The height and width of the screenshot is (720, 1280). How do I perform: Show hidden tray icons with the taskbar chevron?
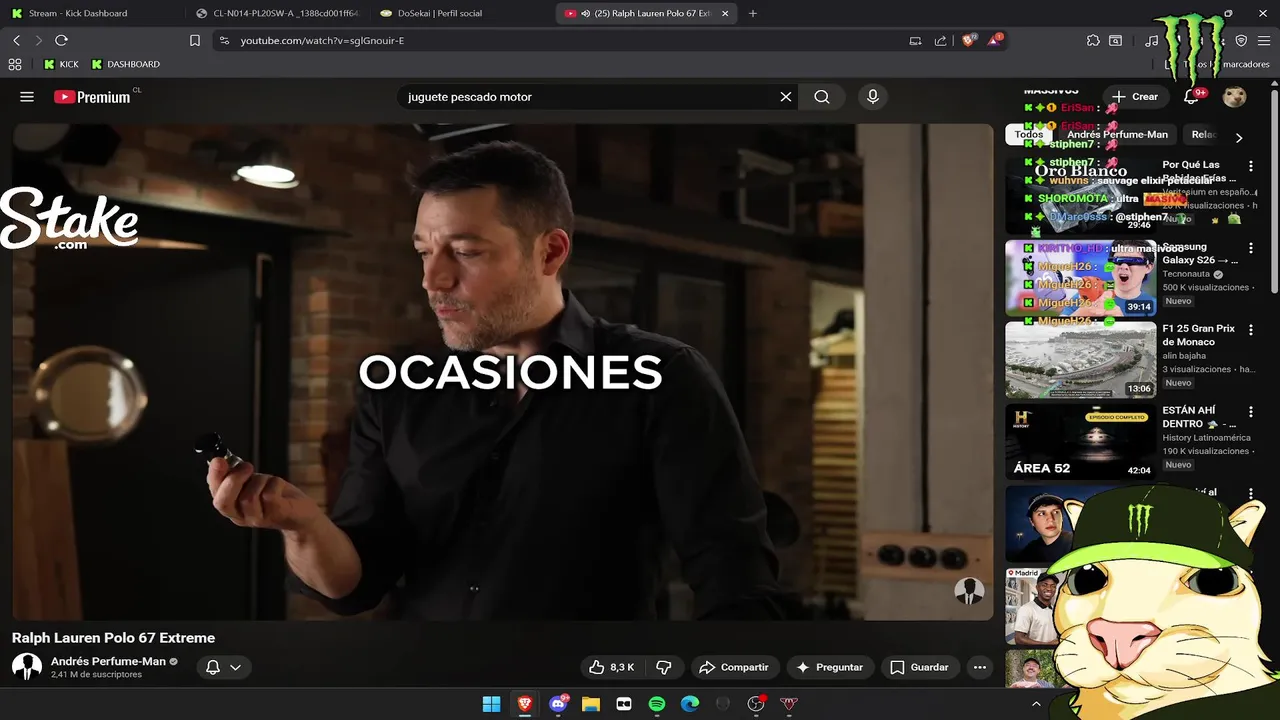pyautogui.click(x=1036, y=704)
